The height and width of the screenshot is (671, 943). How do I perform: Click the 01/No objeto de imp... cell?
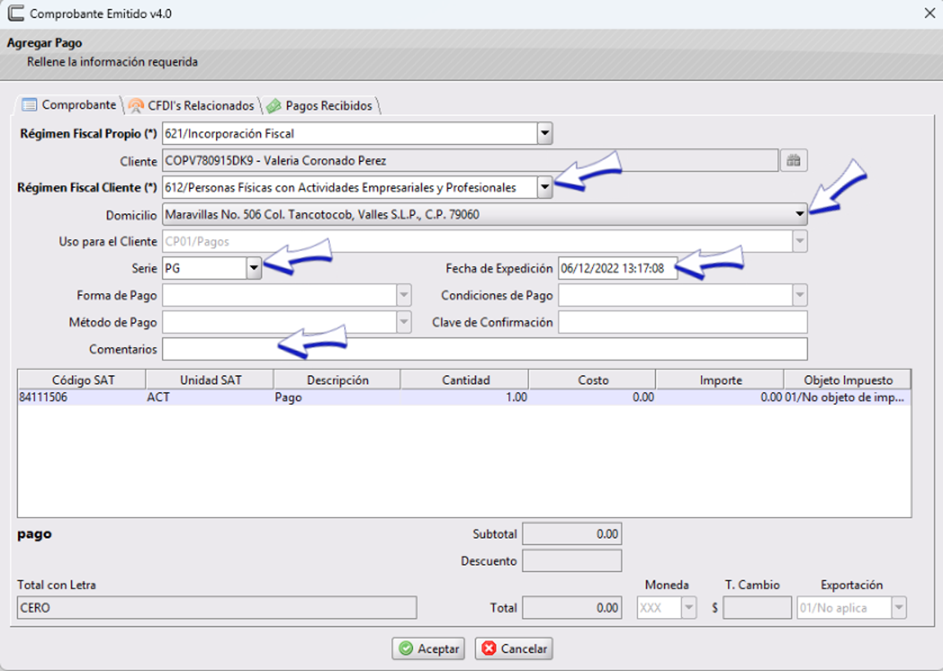pos(847,397)
